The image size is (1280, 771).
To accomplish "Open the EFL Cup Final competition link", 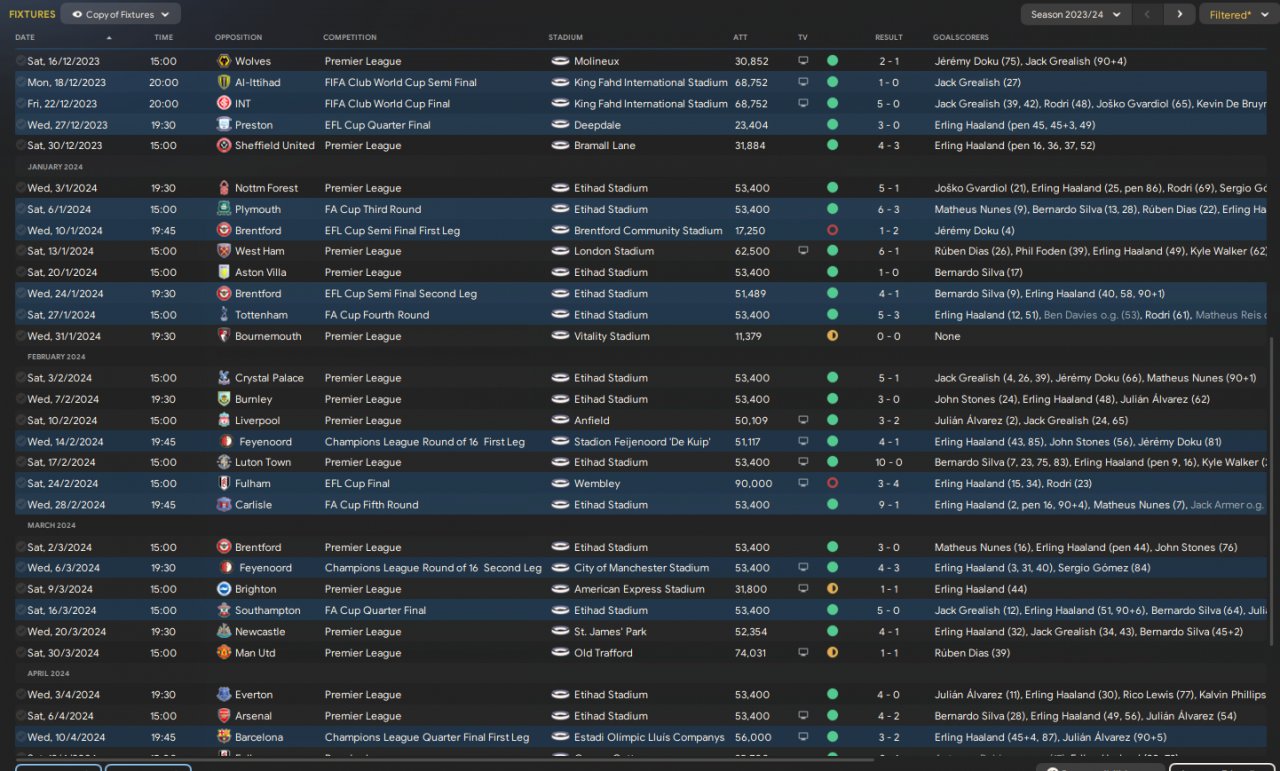I will tap(358, 484).
